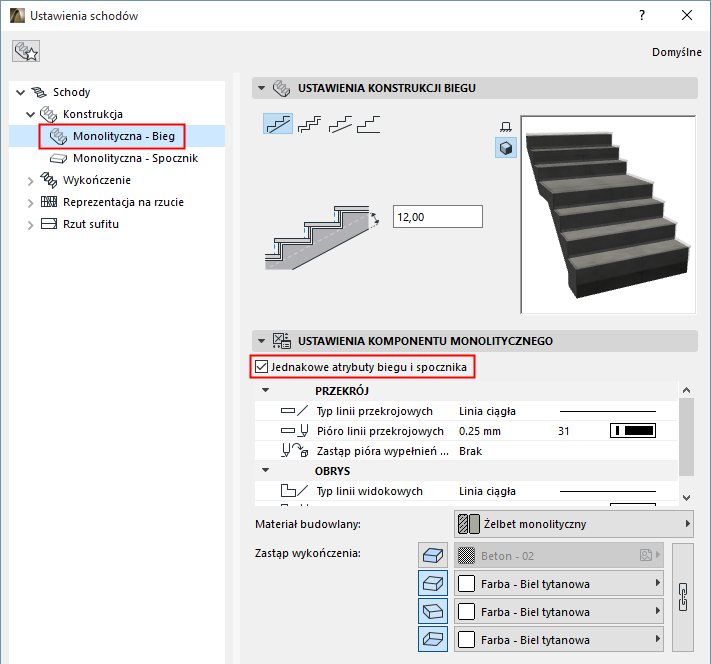
Task: Click the cut line pen row icon
Action: [294, 431]
